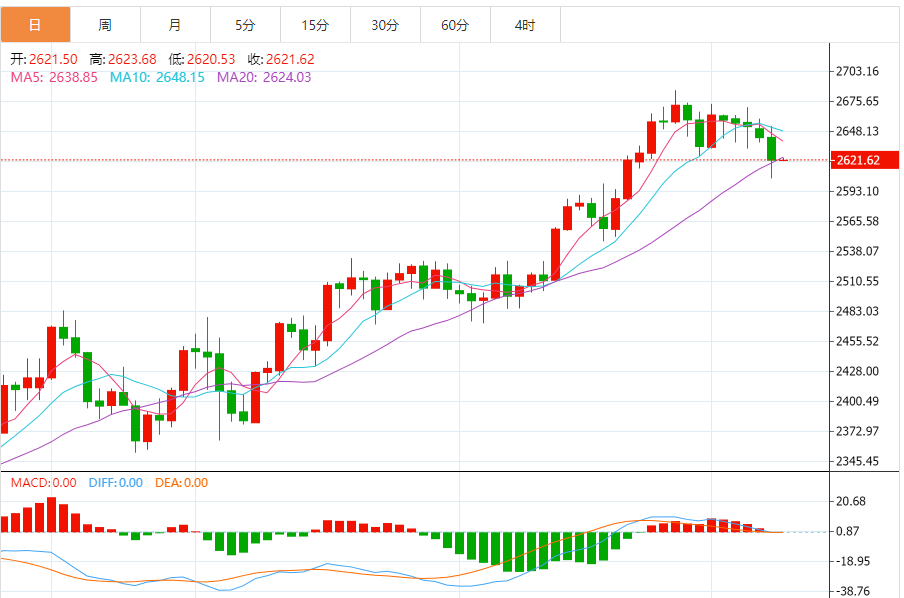Click the 开: 2621.50 open price readout

44,59
